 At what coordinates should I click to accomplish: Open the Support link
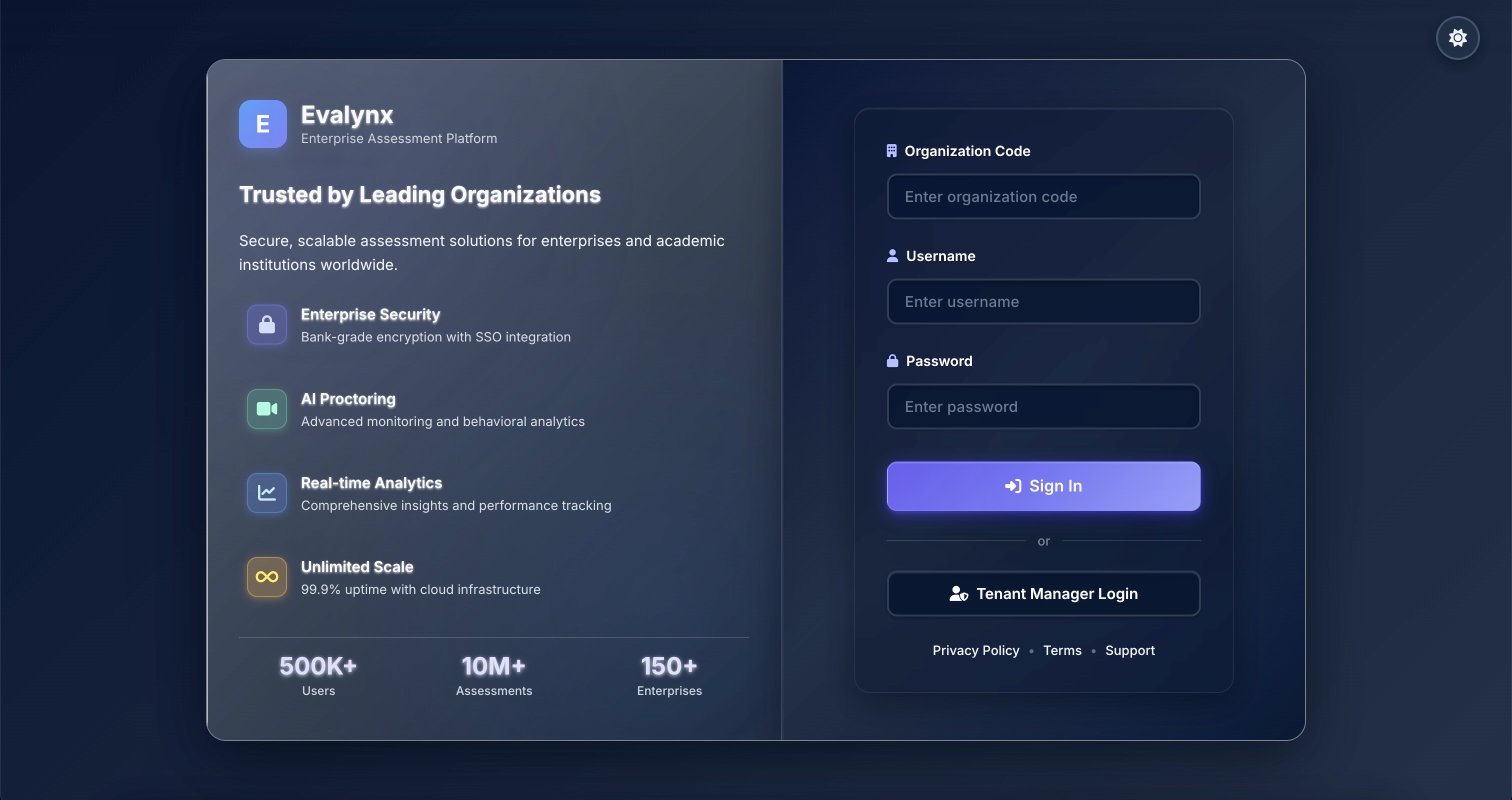point(1129,650)
